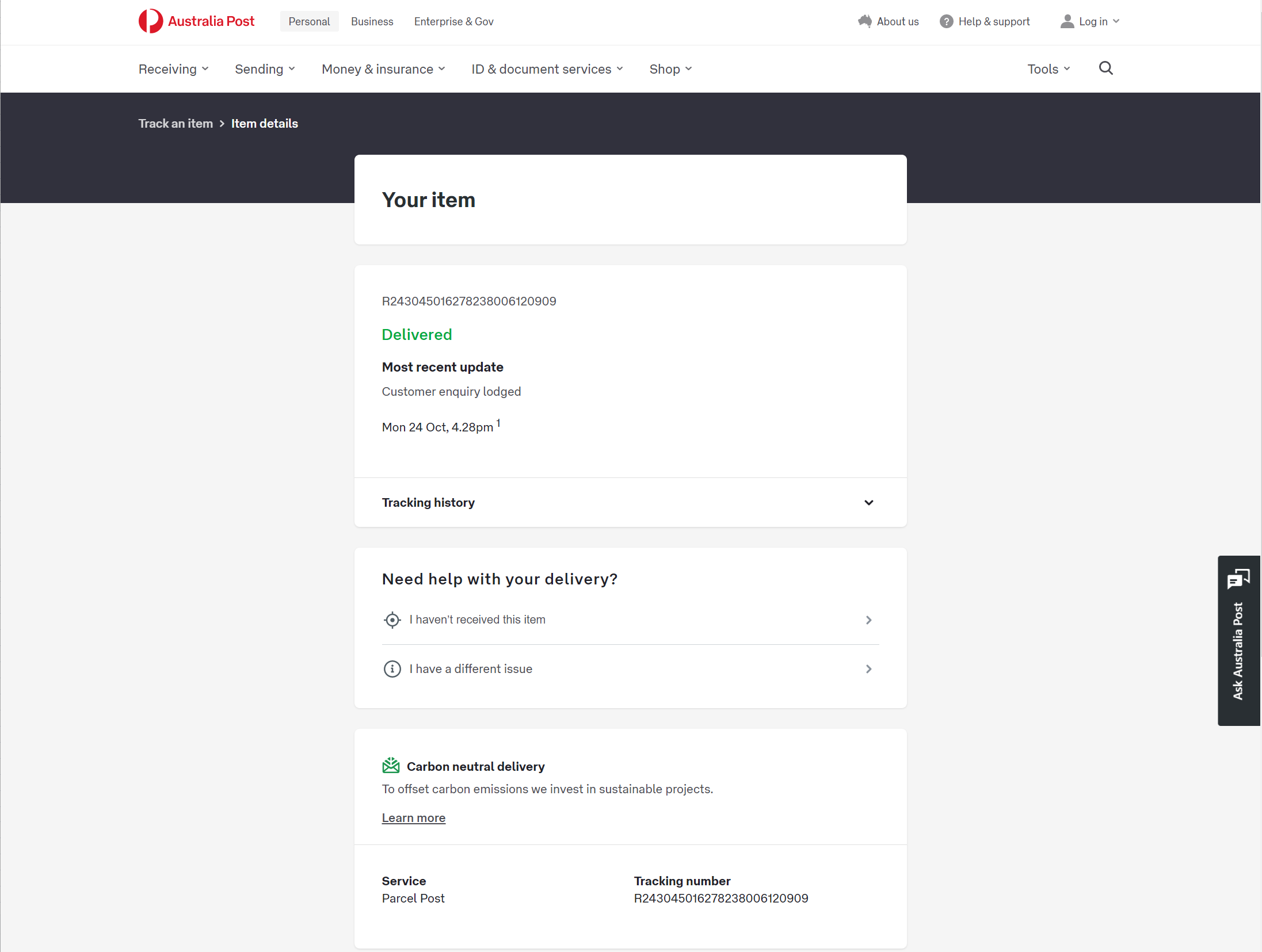Expand the Tracking history section

coord(868,503)
